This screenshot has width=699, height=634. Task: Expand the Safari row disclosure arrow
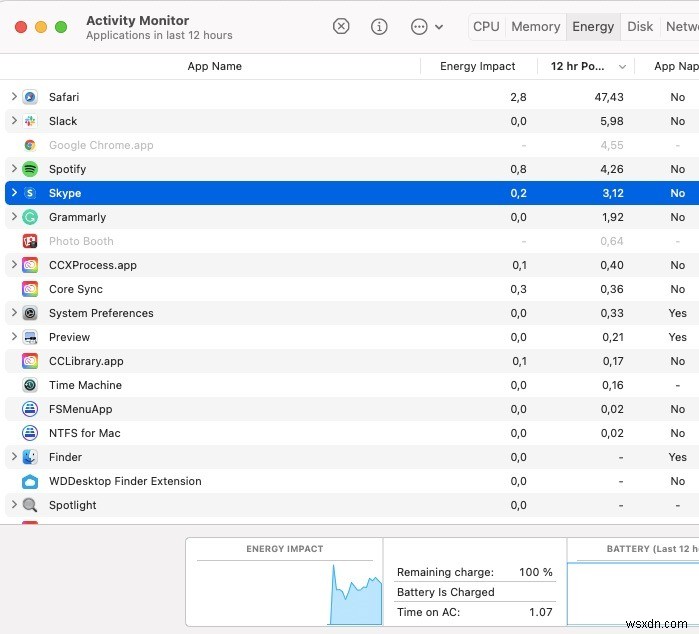point(14,96)
